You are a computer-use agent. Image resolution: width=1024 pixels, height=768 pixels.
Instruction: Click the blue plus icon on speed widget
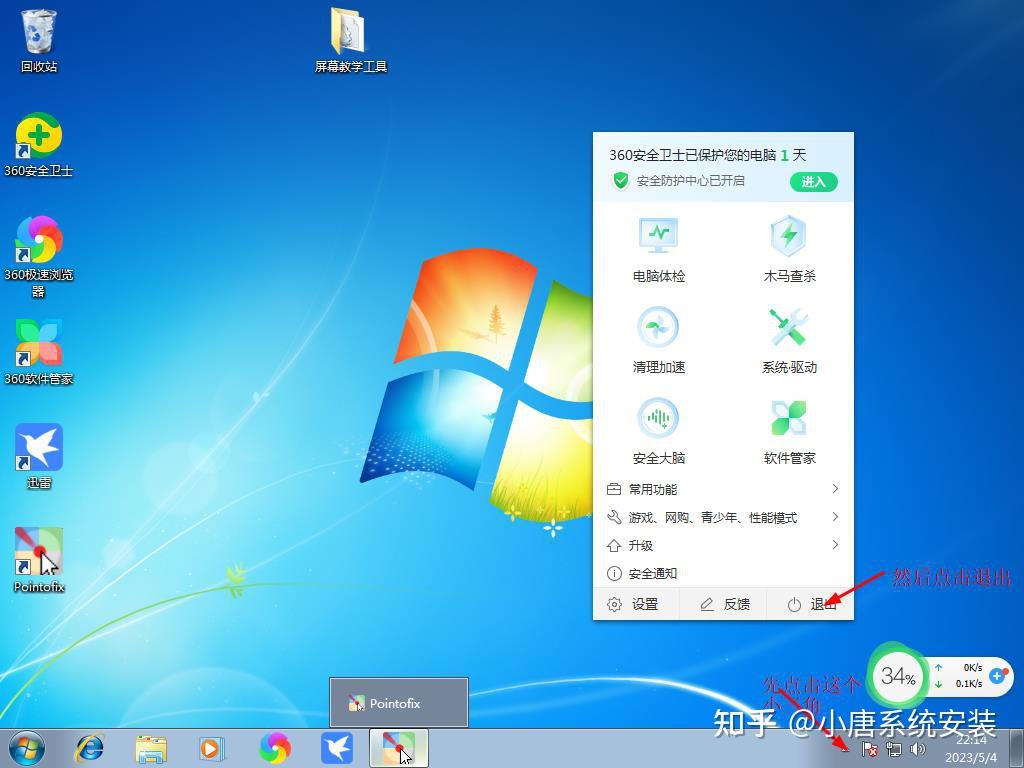[997, 675]
